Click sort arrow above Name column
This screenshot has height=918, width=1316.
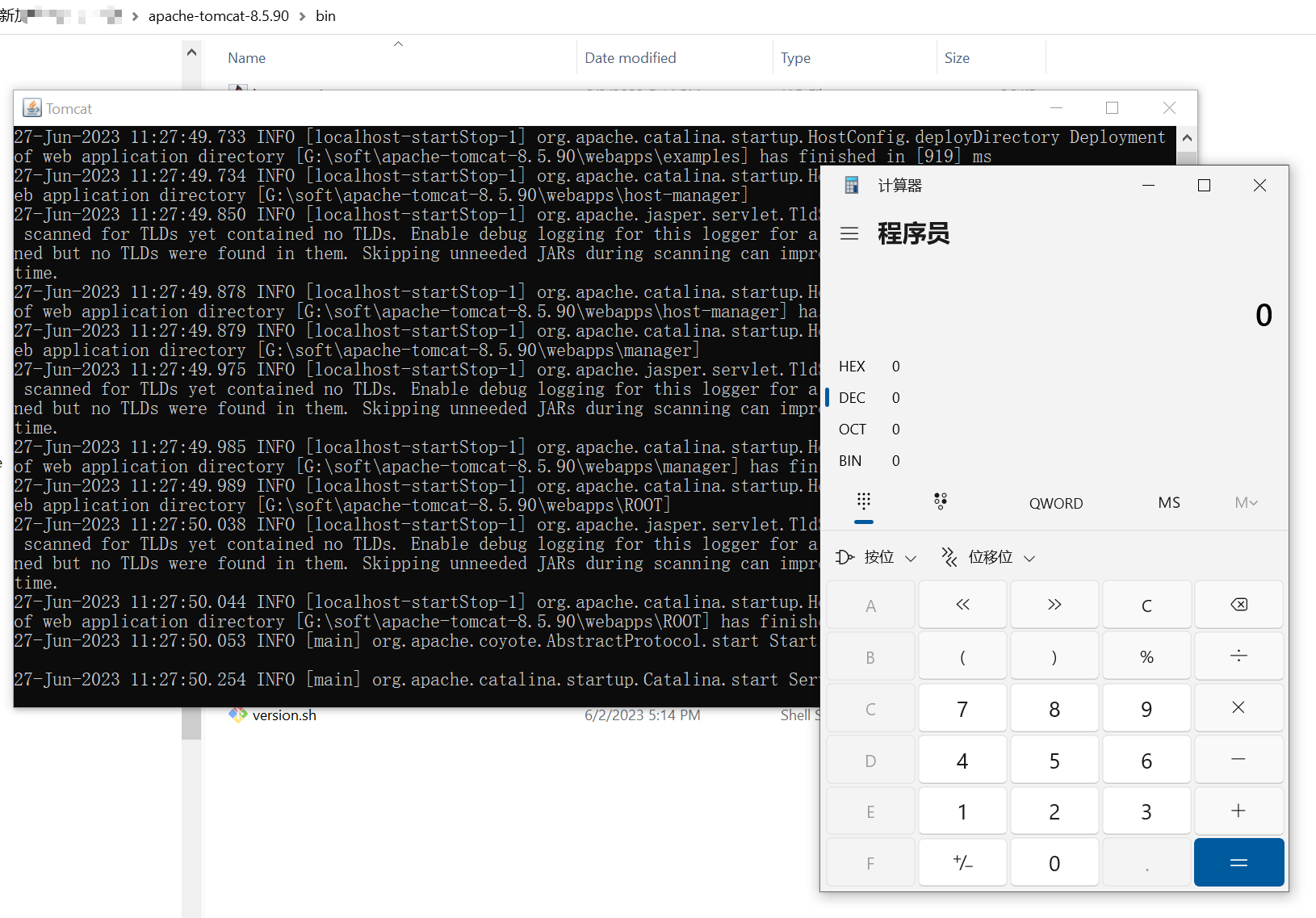(x=398, y=44)
